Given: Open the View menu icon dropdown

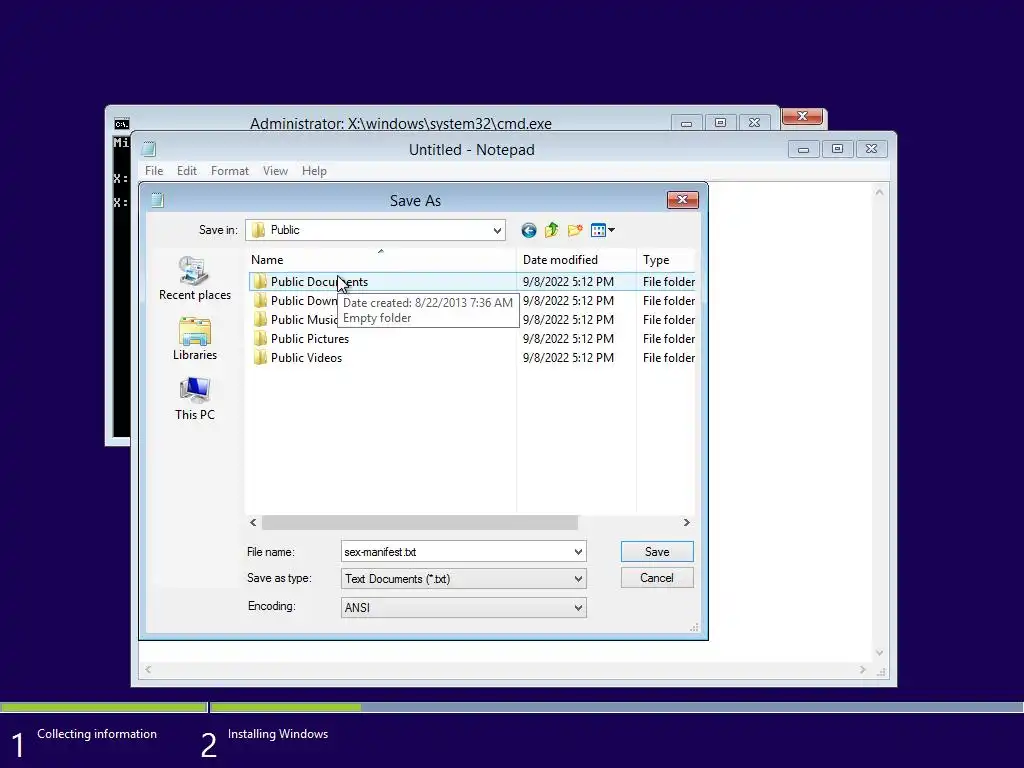Looking at the screenshot, I should pyautogui.click(x=602, y=230).
